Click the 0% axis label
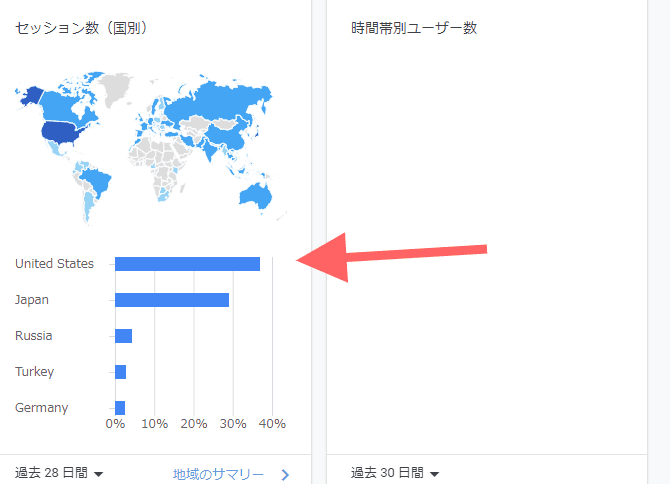 coord(115,424)
